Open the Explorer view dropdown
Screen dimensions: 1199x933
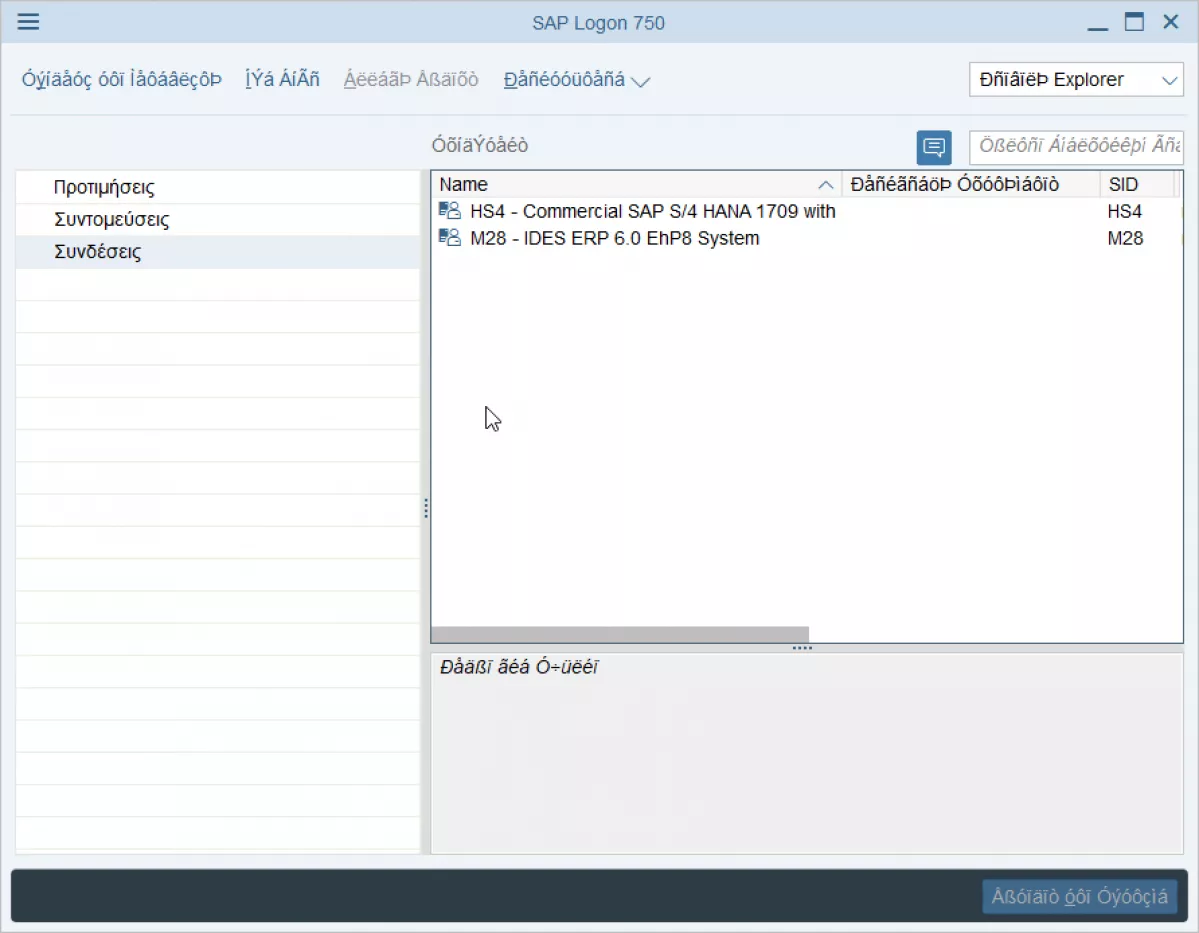[1076, 80]
